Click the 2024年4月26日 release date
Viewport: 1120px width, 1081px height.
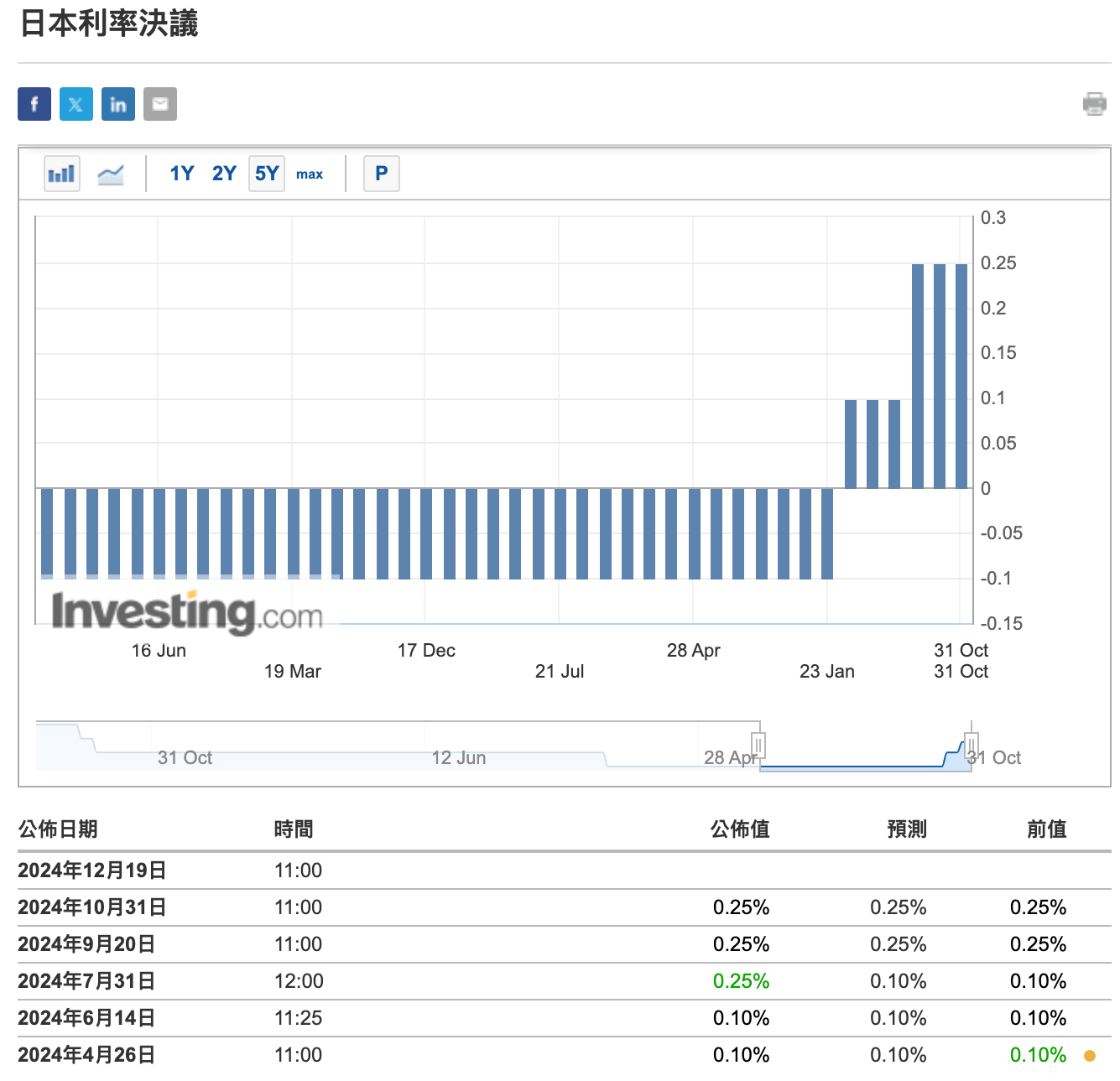tap(86, 1055)
